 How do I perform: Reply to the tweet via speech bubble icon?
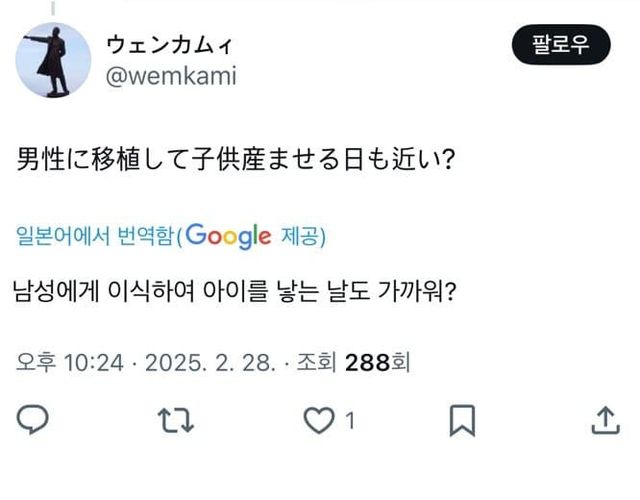pyautogui.click(x=33, y=421)
